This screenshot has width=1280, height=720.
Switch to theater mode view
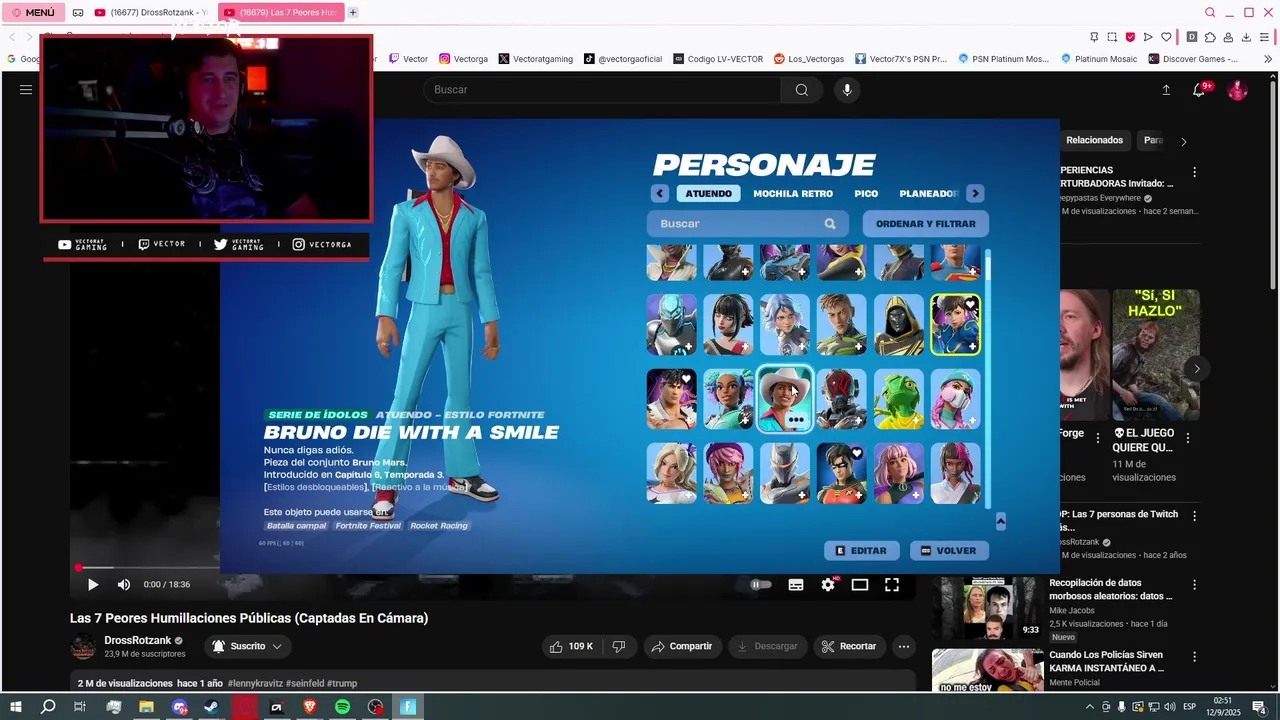pos(860,585)
